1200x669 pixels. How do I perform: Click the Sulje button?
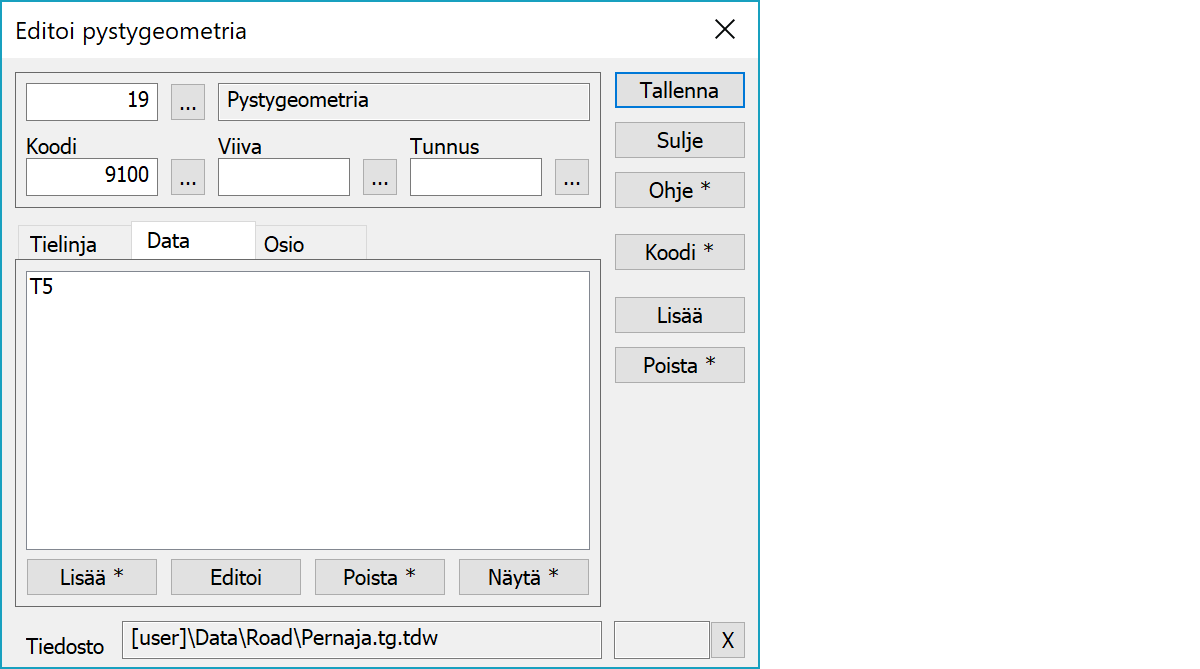(x=679, y=140)
